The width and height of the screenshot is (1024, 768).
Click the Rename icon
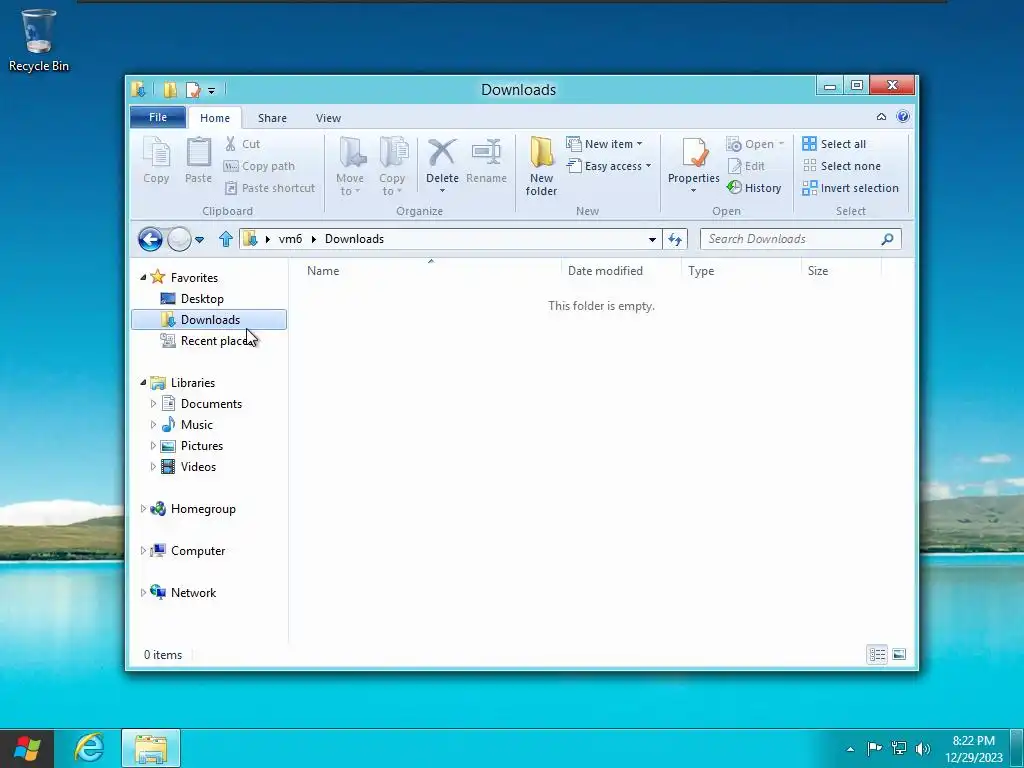pos(487,153)
